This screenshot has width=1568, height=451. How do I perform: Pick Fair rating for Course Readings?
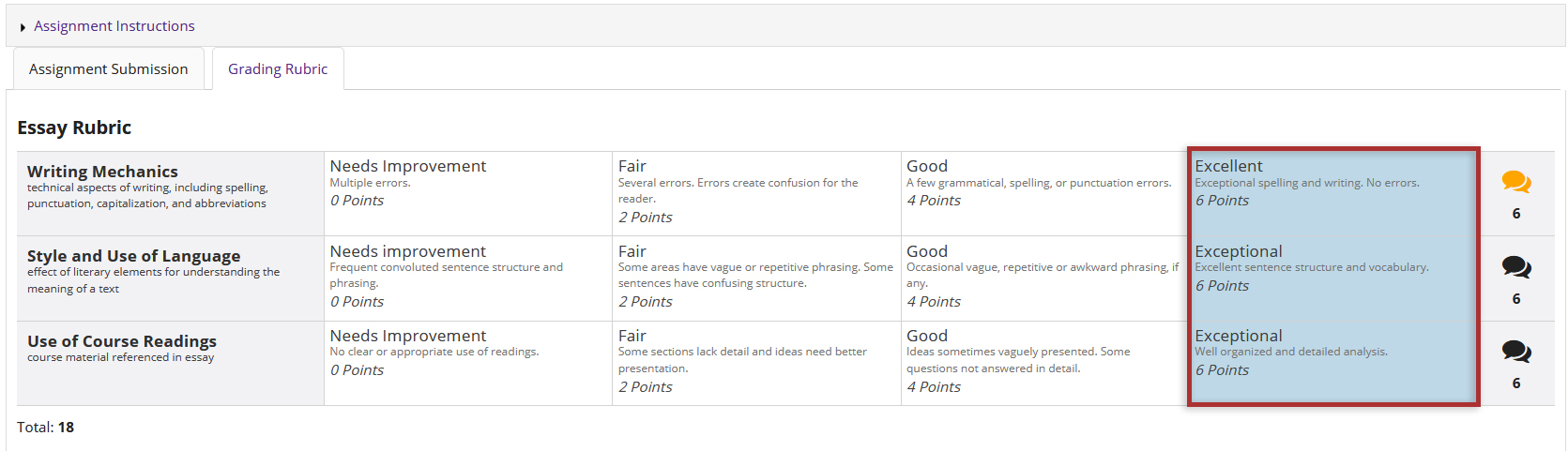(756, 363)
